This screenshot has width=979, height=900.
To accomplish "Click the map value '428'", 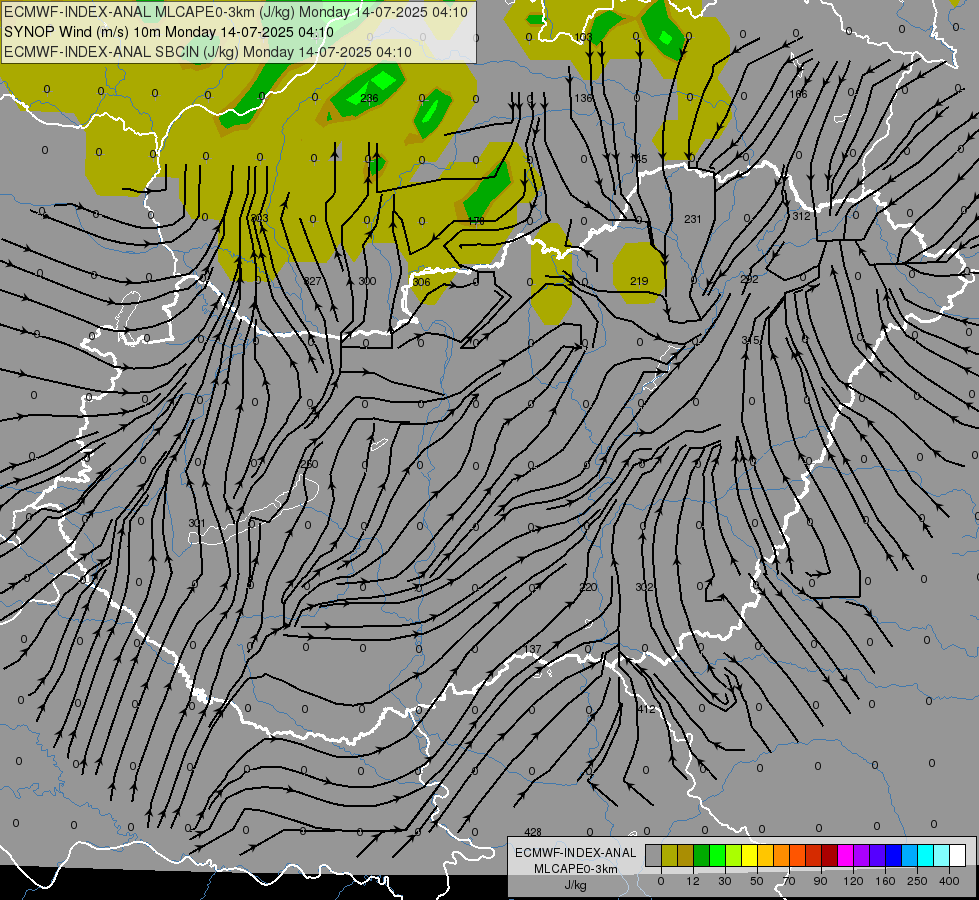I will point(533,832).
